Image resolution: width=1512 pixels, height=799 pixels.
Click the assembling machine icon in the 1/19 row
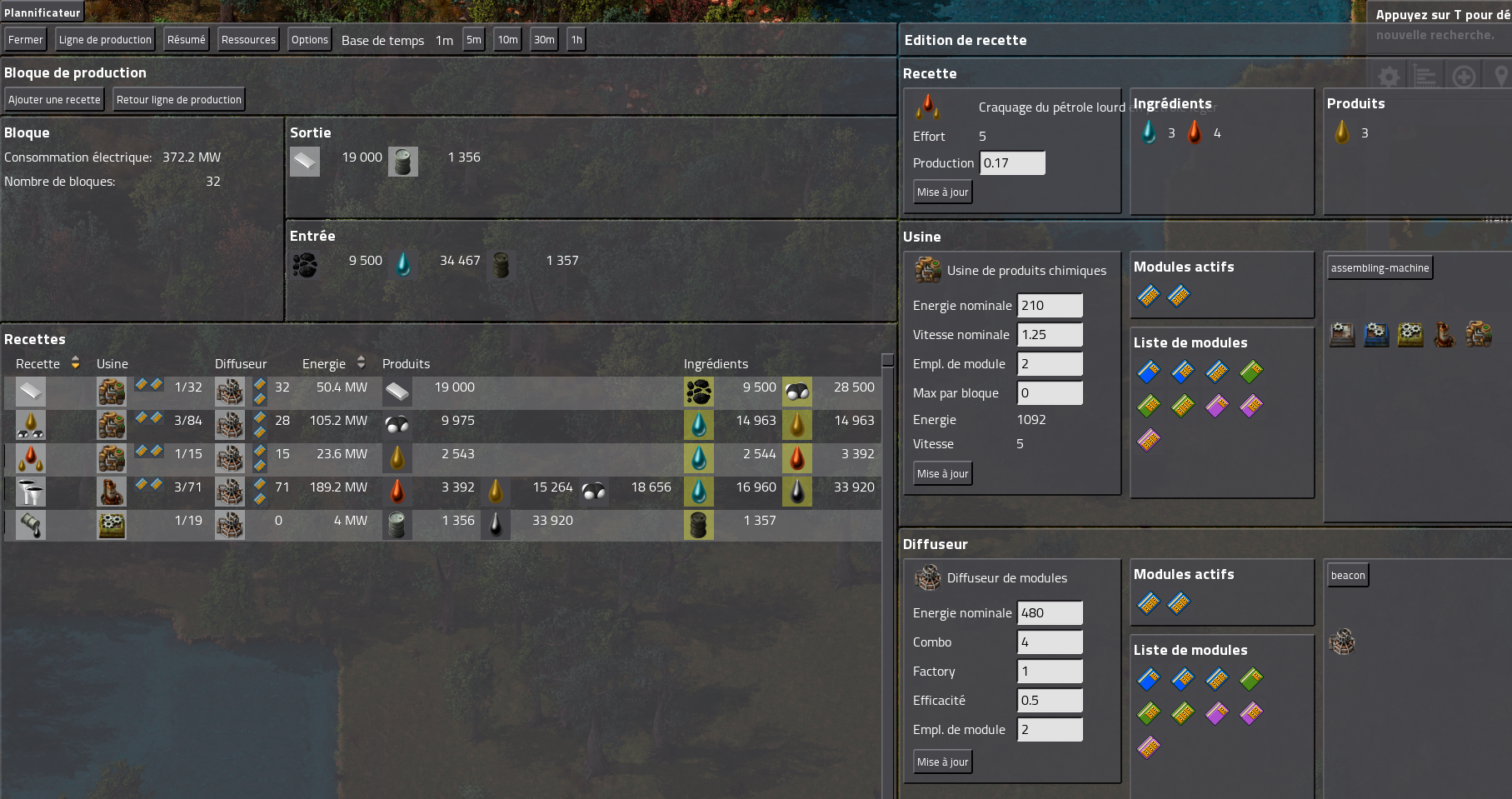pyautogui.click(x=112, y=525)
